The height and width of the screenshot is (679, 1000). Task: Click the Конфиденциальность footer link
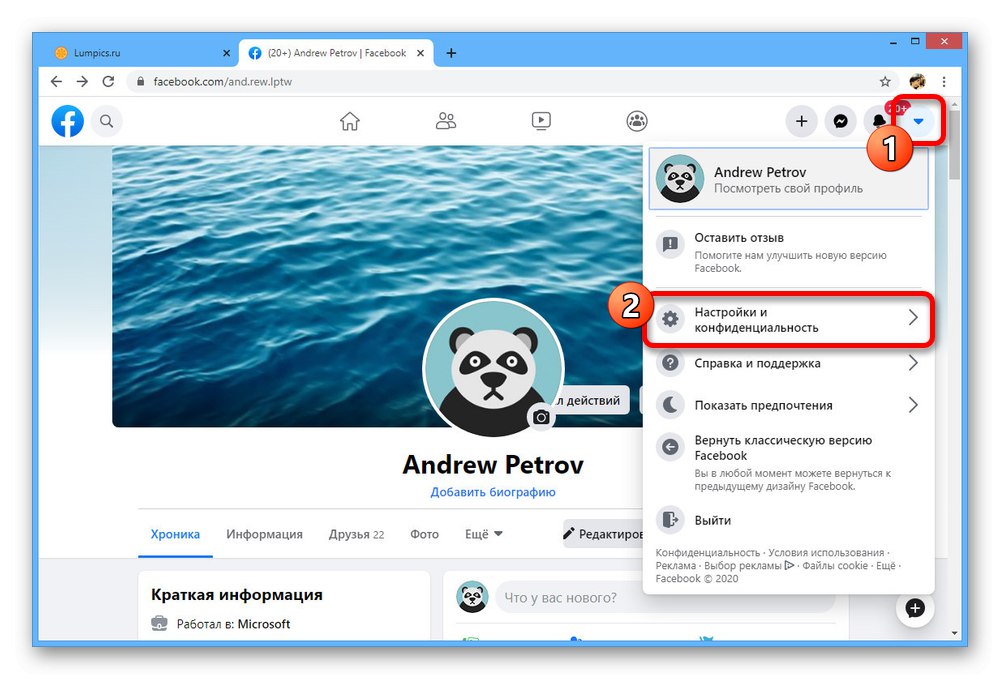[707, 553]
